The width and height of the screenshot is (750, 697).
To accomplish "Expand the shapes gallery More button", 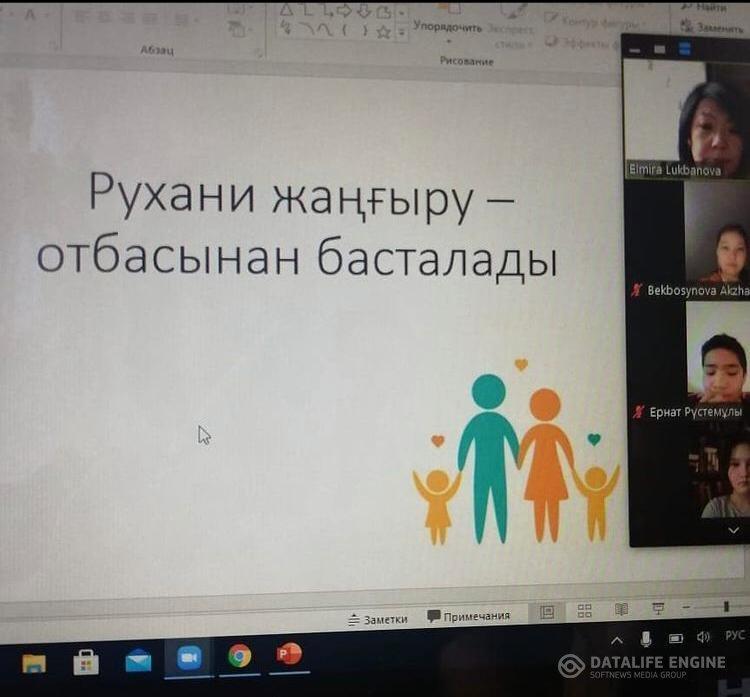I will [402, 33].
